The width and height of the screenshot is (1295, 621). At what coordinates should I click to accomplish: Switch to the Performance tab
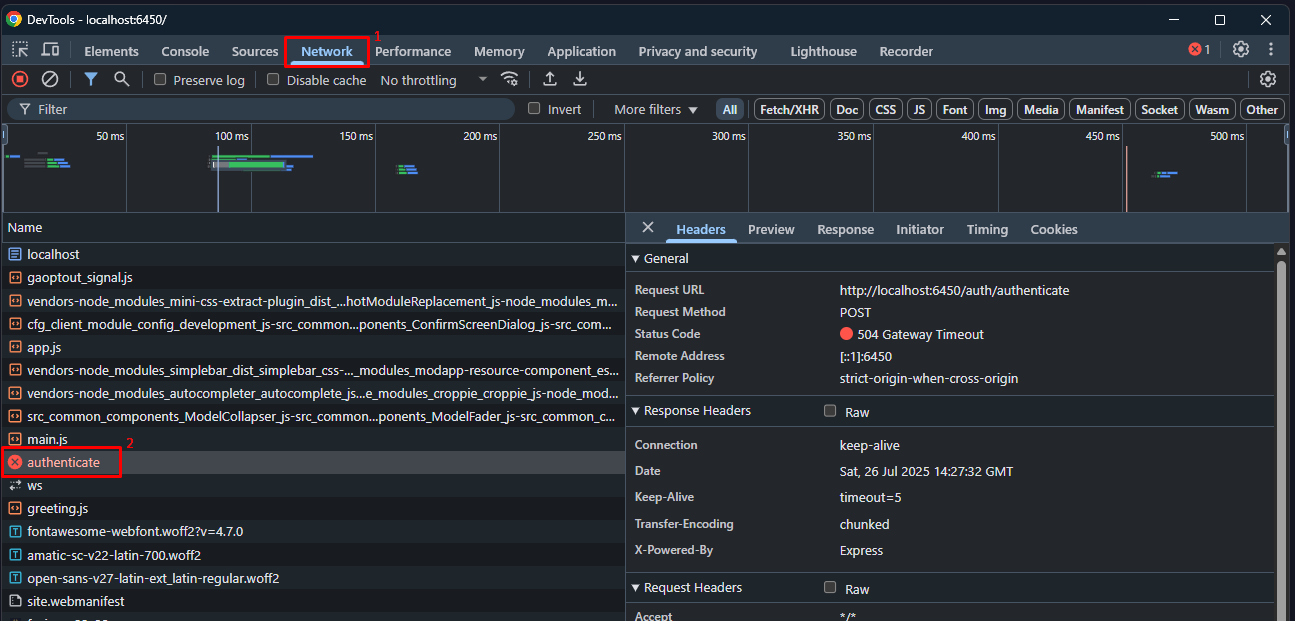tap(413, 51)
